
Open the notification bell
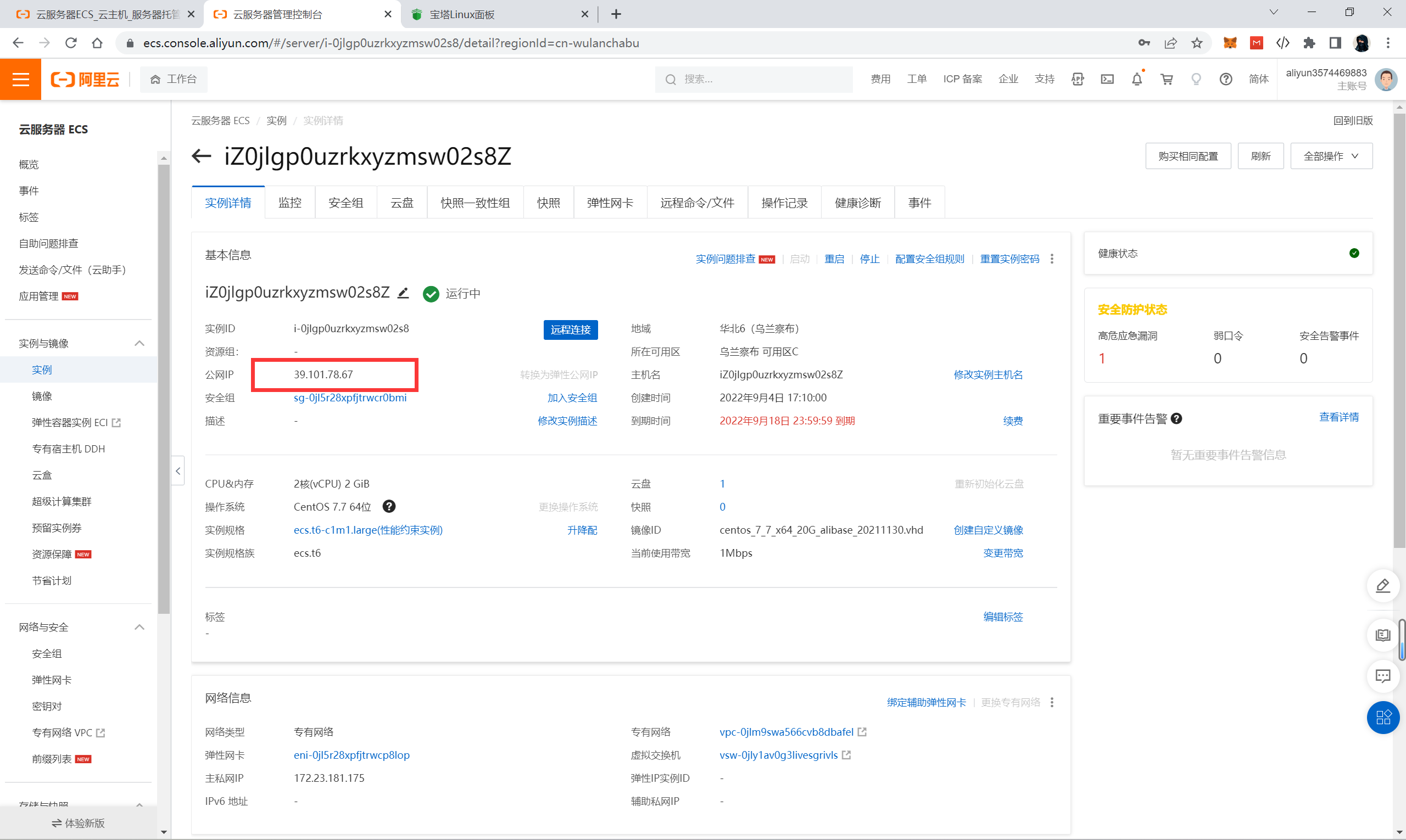pos(1137,79)
